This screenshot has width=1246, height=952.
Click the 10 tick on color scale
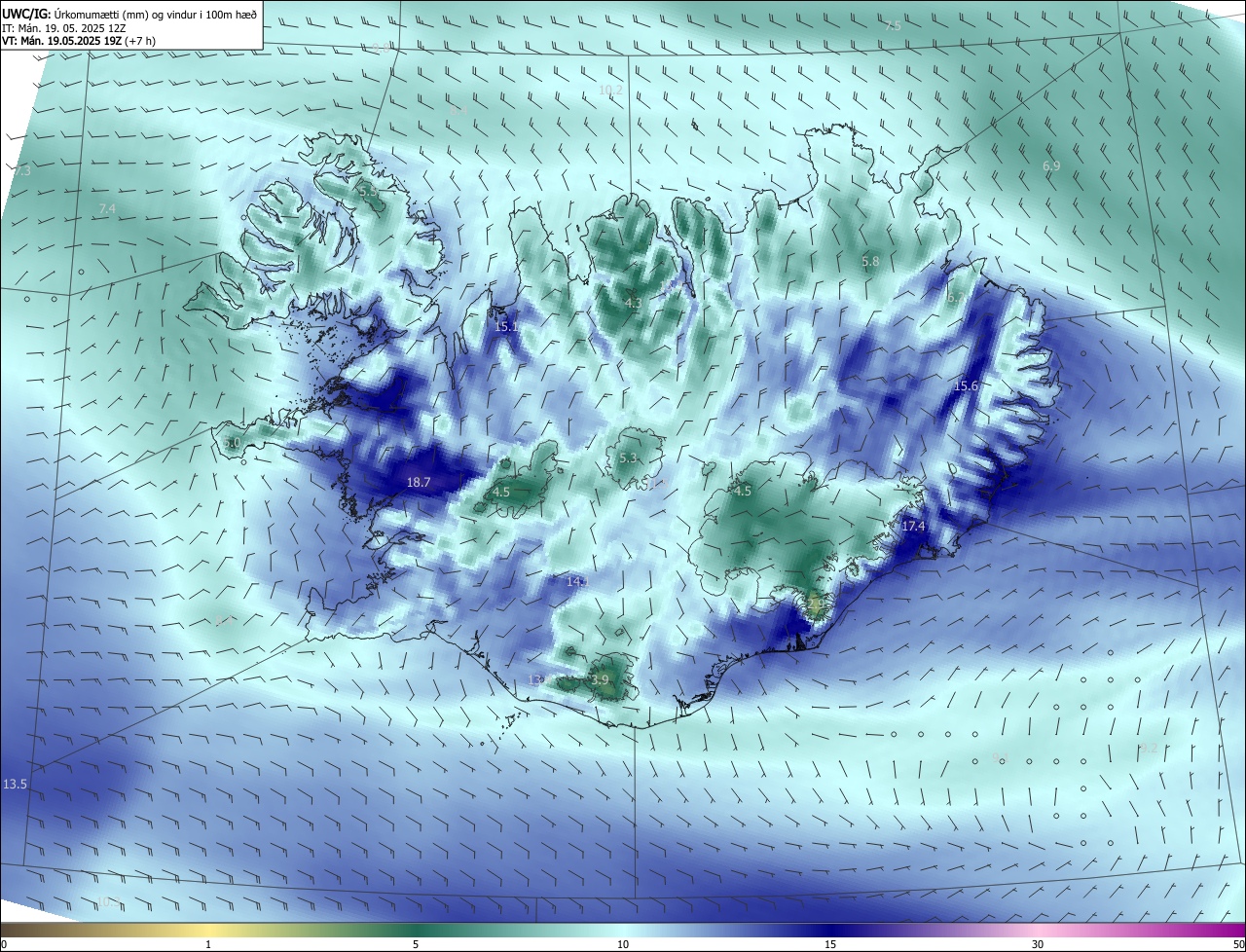coord(623,944)
